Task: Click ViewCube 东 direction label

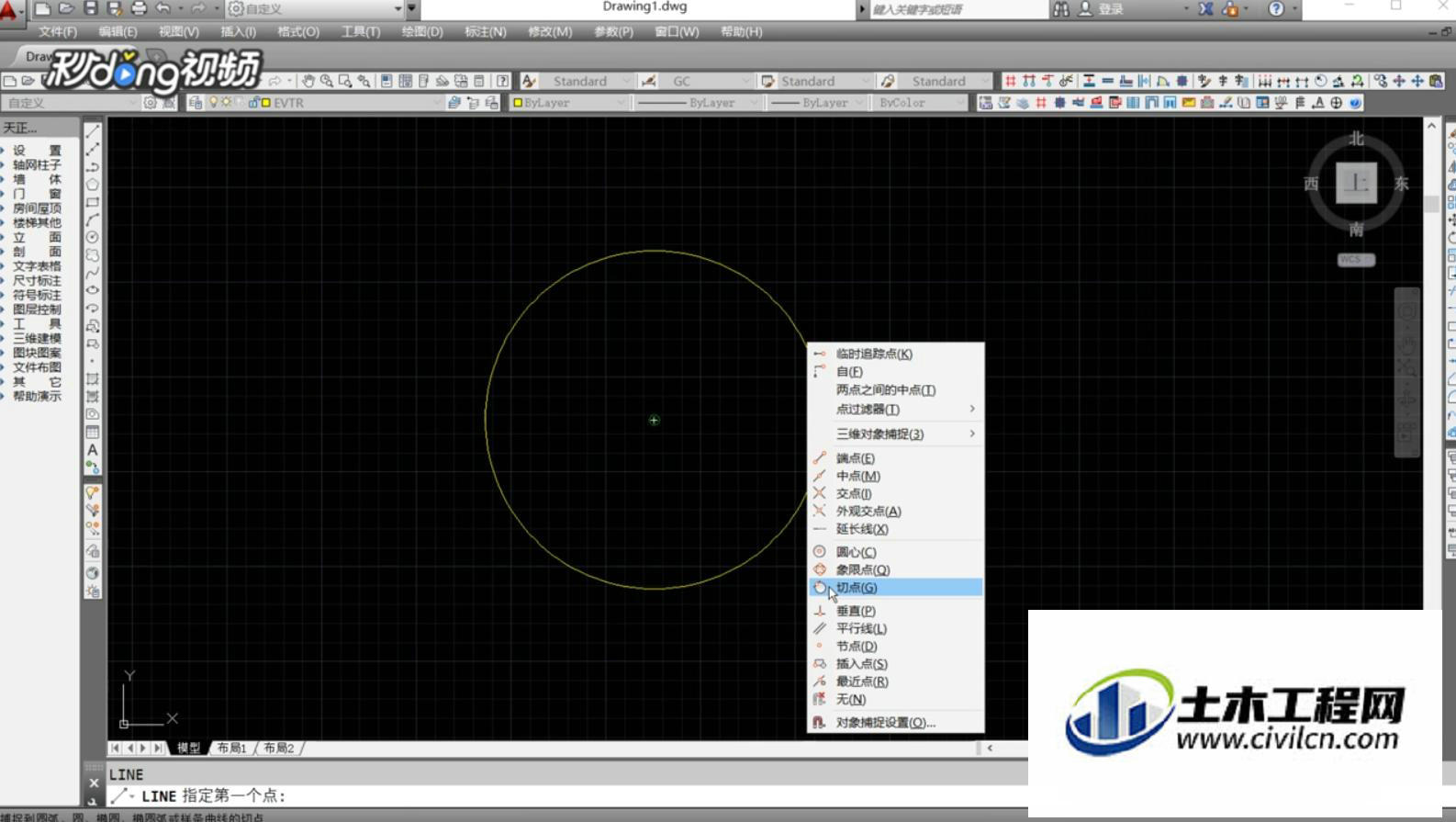Action: point(1401,184)
